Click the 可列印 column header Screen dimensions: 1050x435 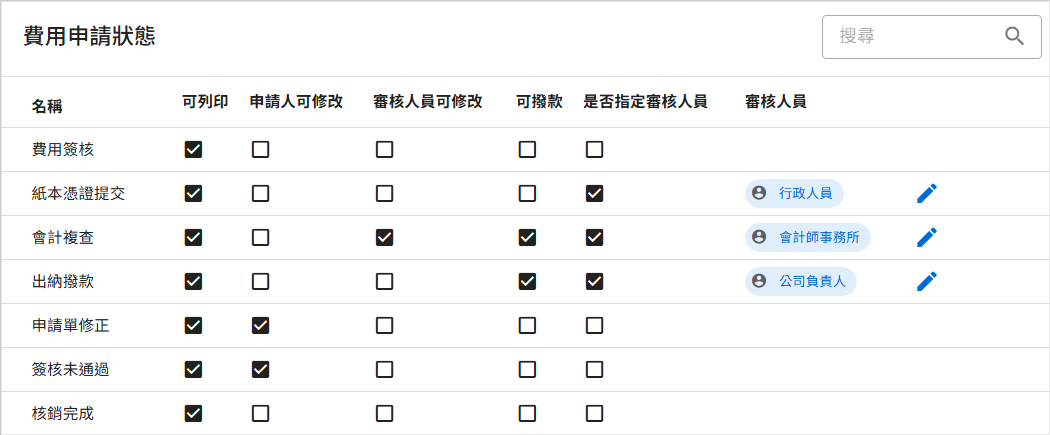[x=205, y=102]
